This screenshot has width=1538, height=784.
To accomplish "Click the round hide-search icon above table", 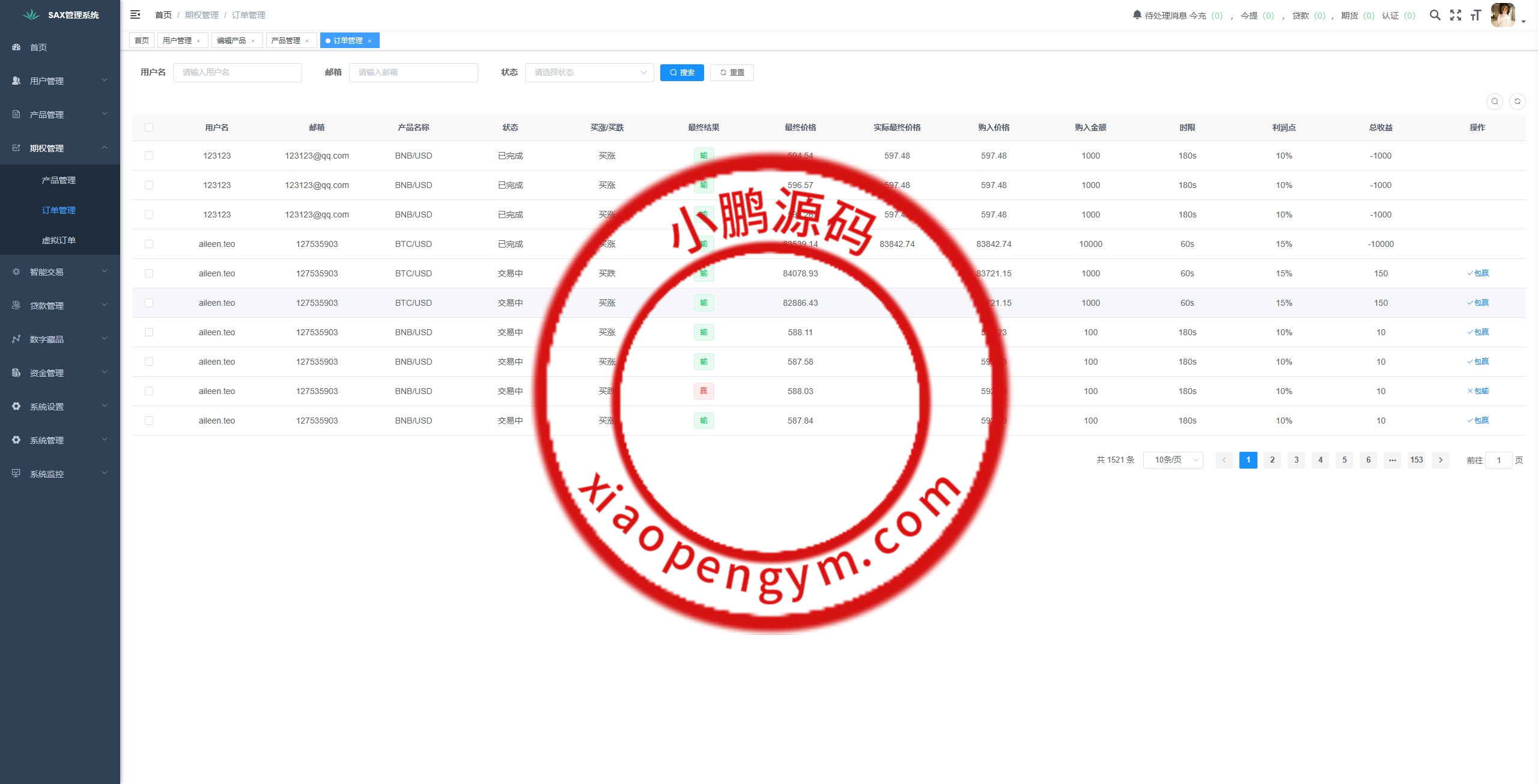I will click(x=1494, y=102).
